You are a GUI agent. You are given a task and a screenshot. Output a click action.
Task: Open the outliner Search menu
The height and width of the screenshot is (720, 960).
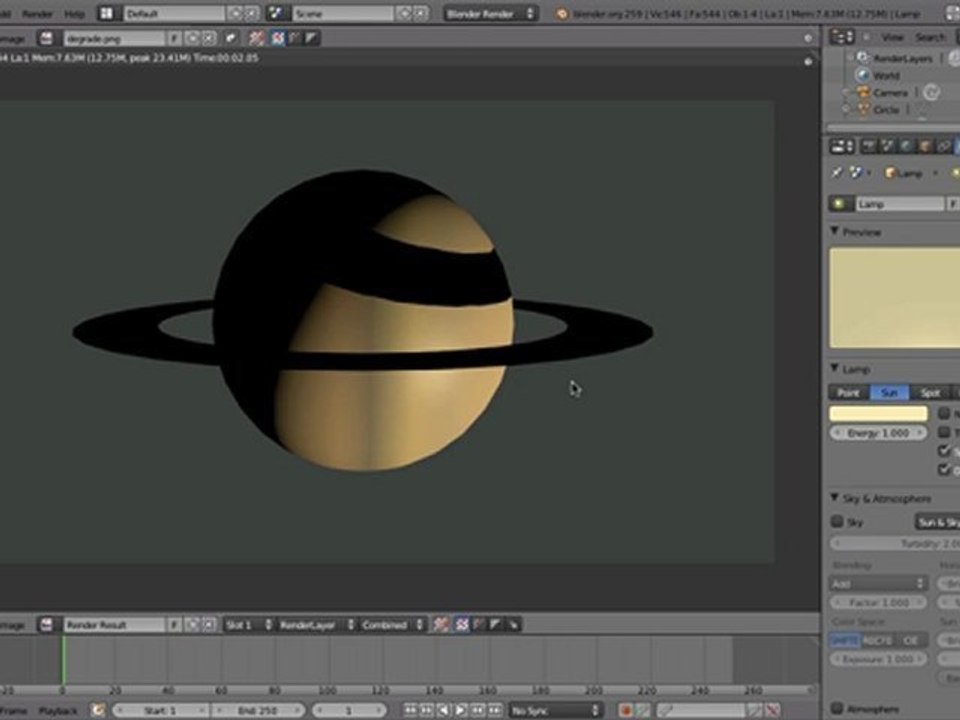[930, 37]
